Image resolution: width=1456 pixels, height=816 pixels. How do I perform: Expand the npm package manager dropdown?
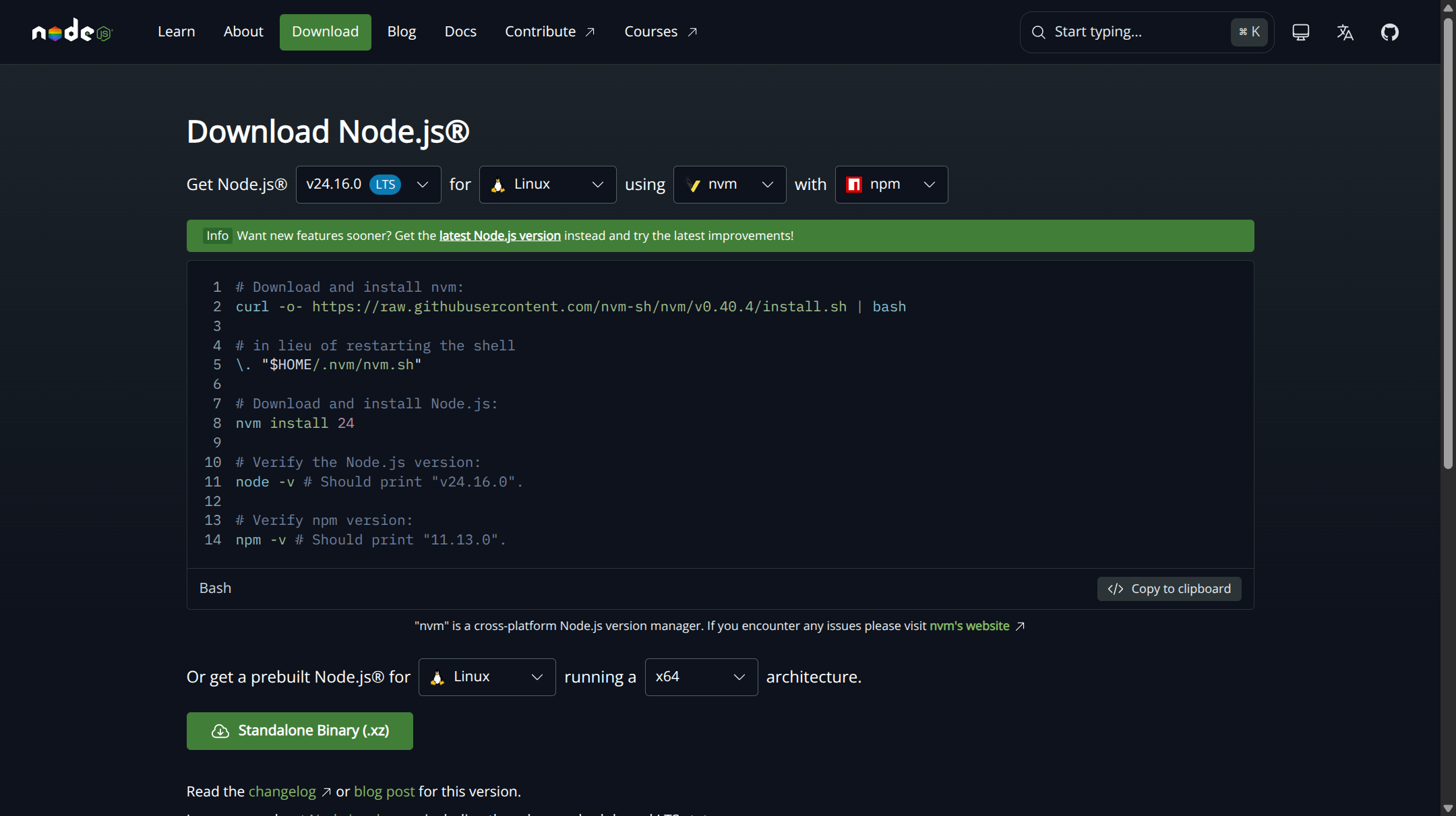pyautogui.click(x=892, y=185)
